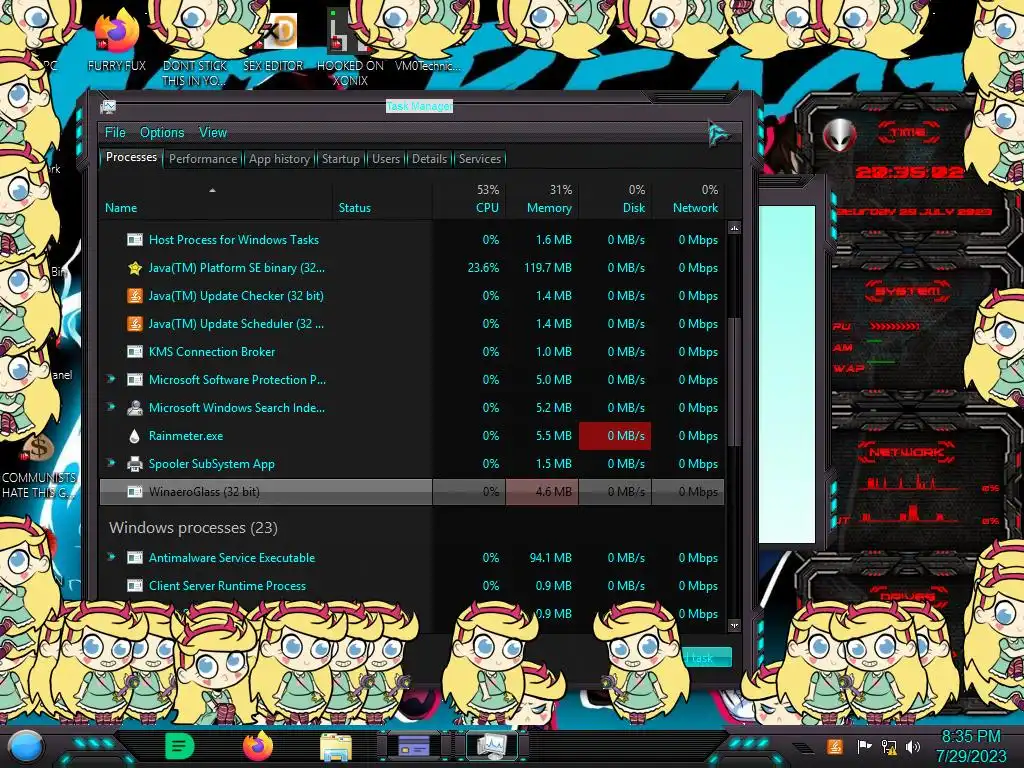
Task: Click the scrollbar down arrow
Action: [734, 626]
